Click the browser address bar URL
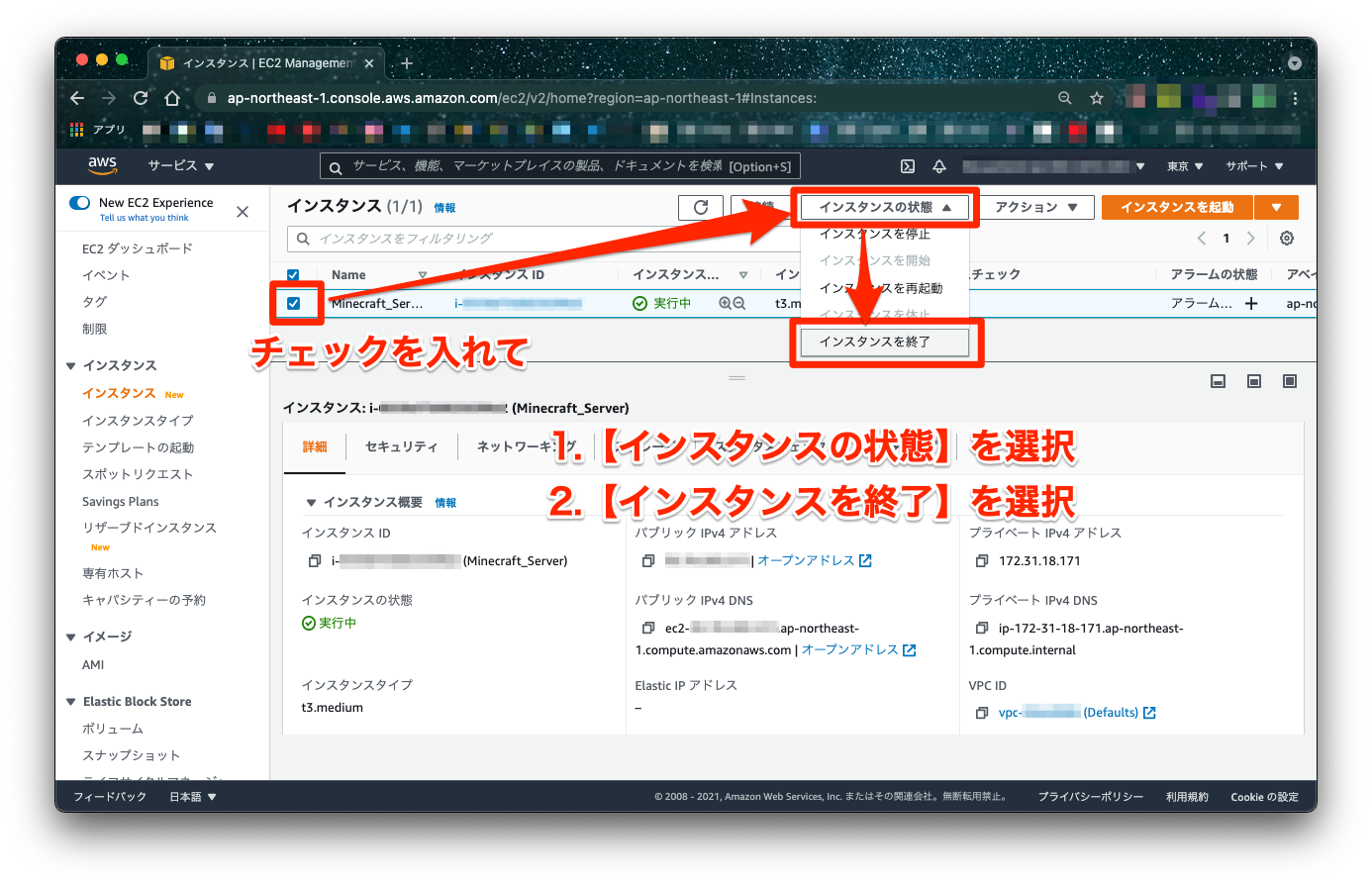The image size is (1372, 885). pos(522,98)
